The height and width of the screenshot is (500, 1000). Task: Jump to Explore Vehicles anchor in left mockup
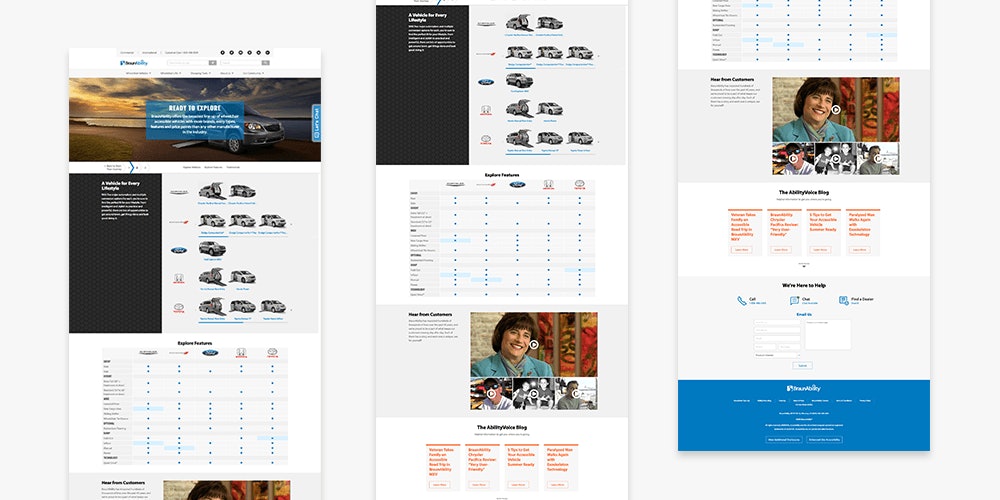[x=191, y=167]
